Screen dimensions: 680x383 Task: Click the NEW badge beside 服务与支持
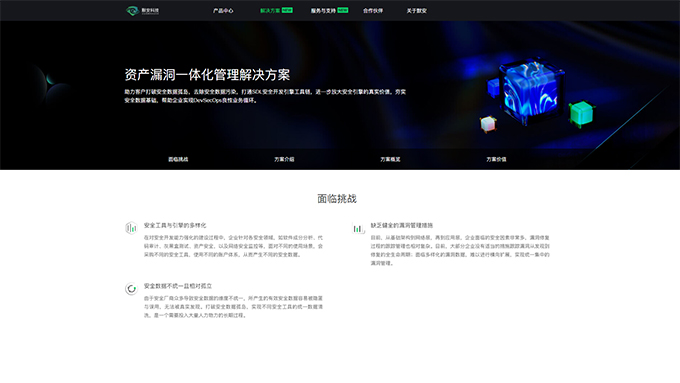pyautogui.click(x=343, y=10)
